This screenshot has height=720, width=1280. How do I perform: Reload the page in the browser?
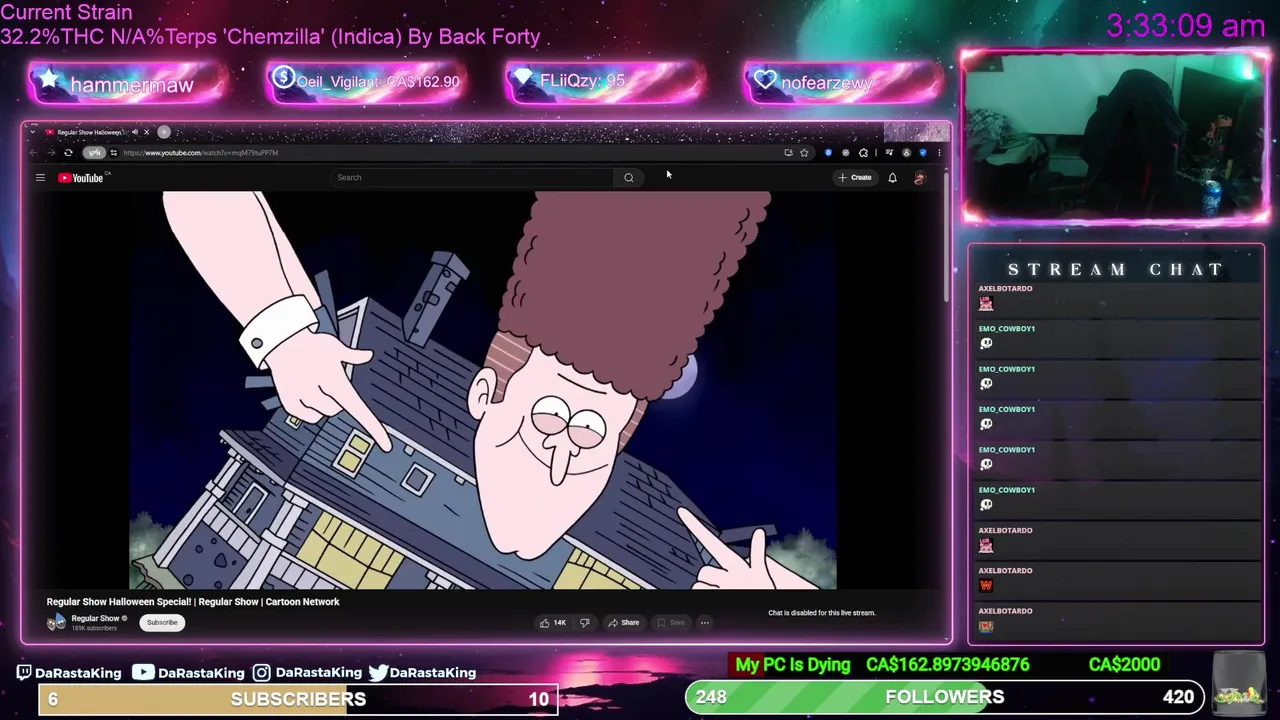coord(68,153)
